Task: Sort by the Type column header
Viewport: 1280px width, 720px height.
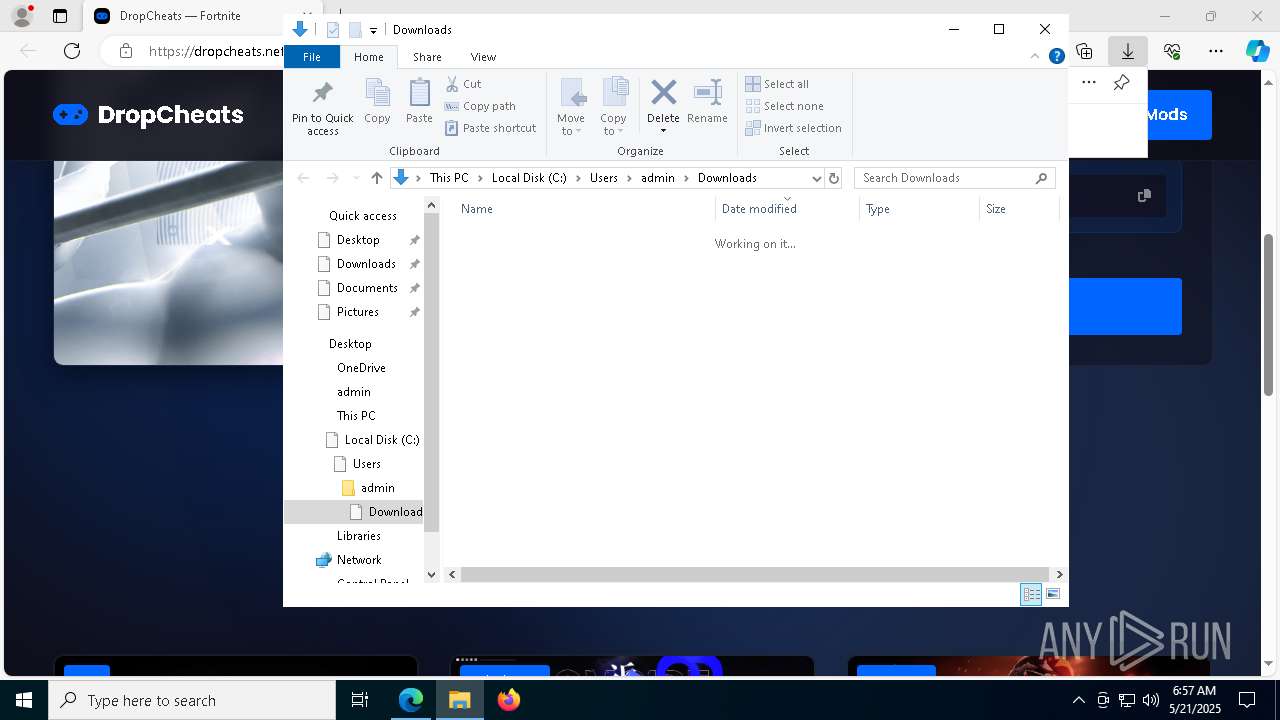Action: click(920, 209)
